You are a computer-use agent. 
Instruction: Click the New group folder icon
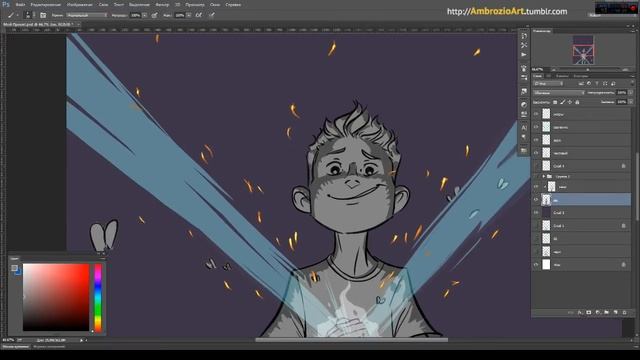[607, 313]
